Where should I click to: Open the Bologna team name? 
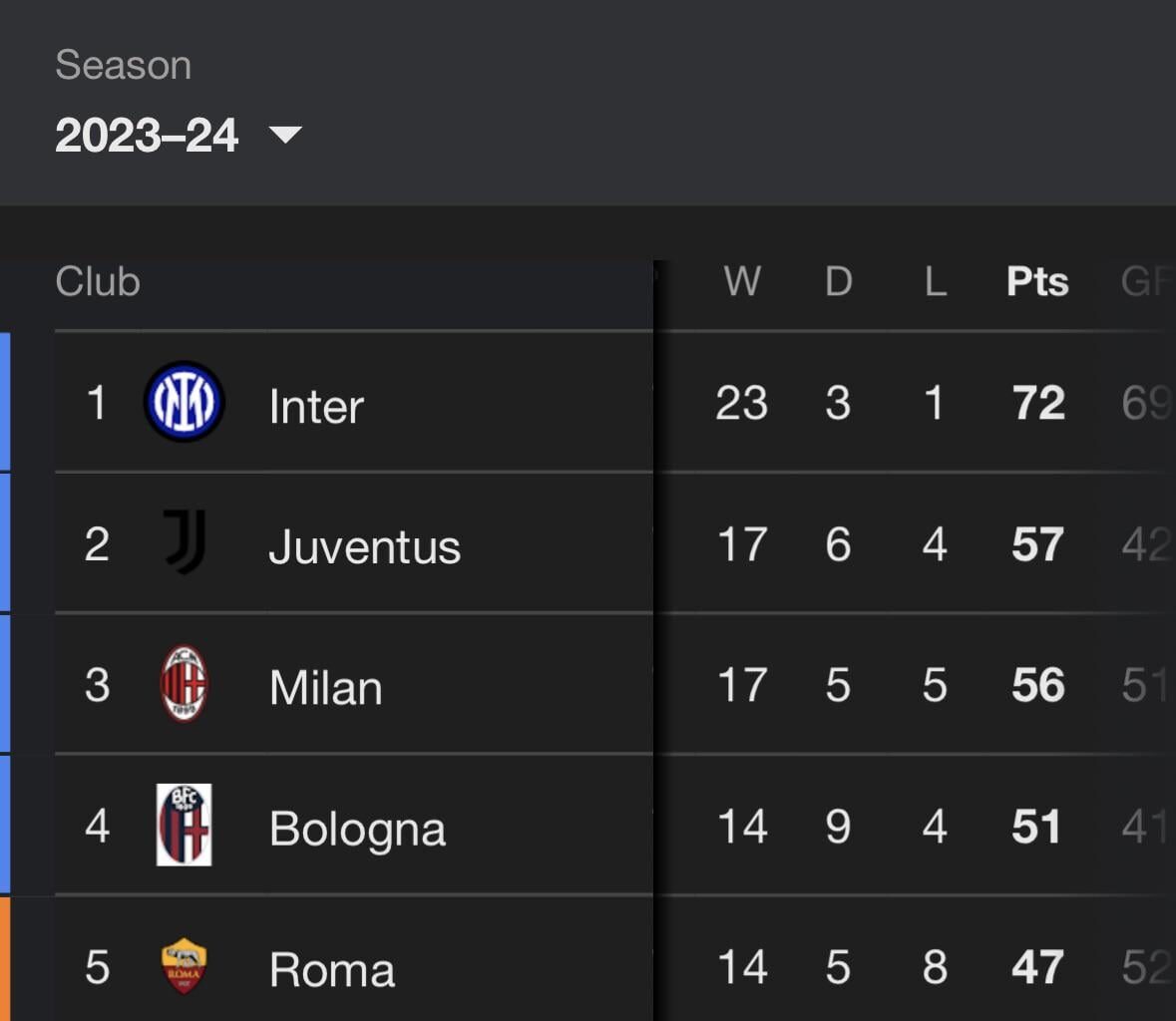357,830
